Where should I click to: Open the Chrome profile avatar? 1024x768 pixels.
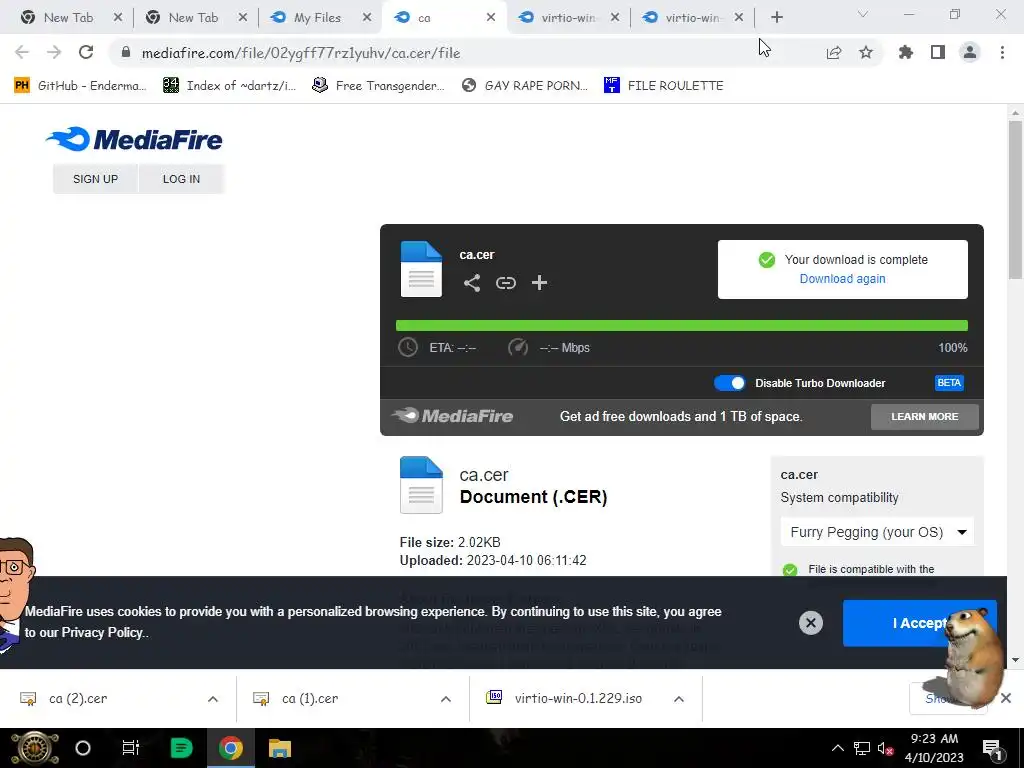click(970, 52)
